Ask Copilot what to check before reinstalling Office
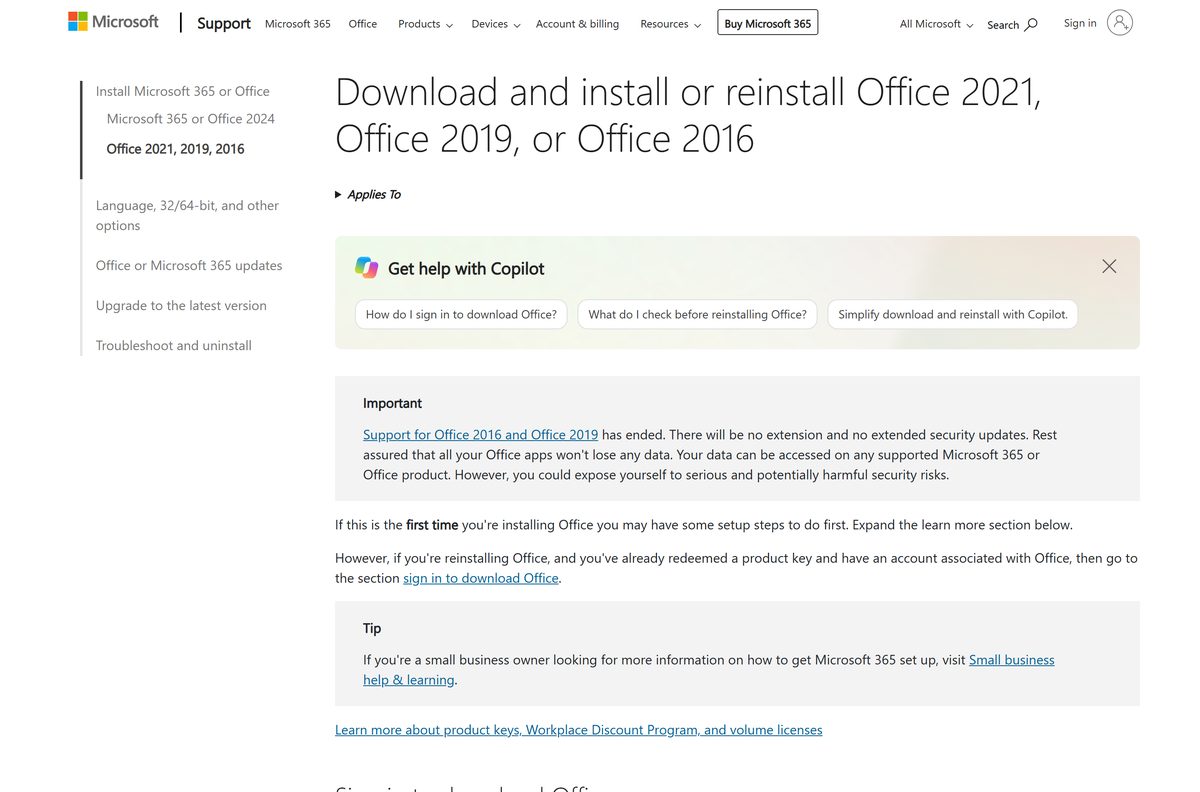Image resolution: width=1200 pixels, height=792 pixels. pyautogui.click(x=697, y=314)
